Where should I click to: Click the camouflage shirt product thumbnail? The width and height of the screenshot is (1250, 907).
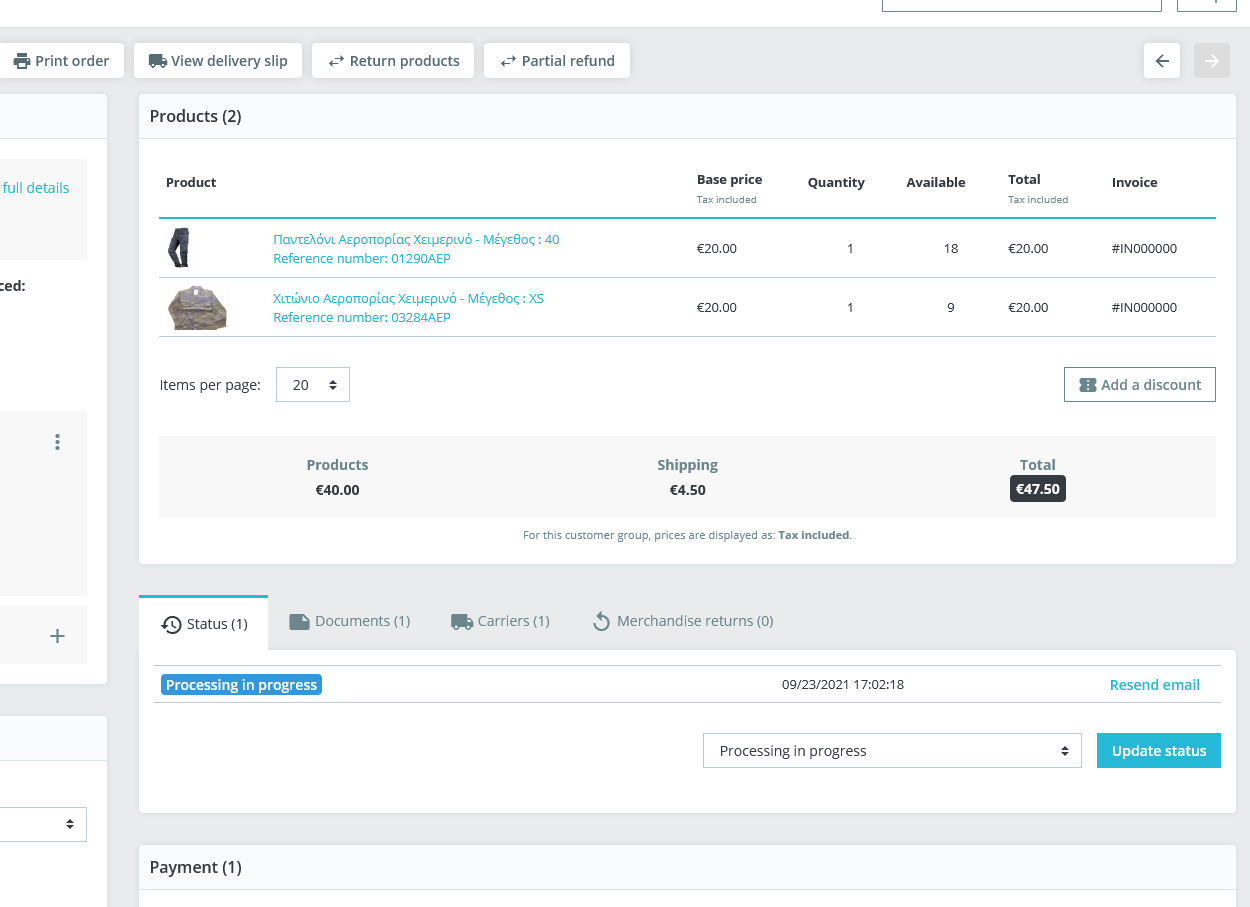(x=196, y=308)
